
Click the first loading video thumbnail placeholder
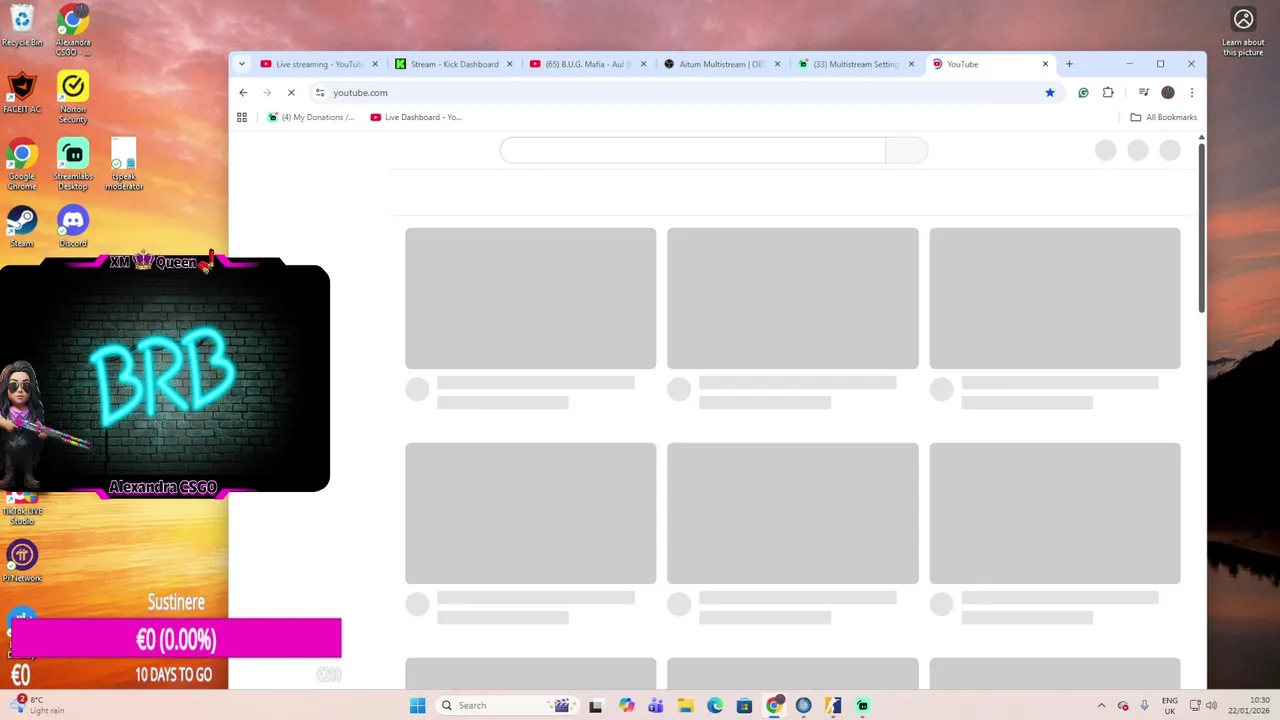point(530,298)
